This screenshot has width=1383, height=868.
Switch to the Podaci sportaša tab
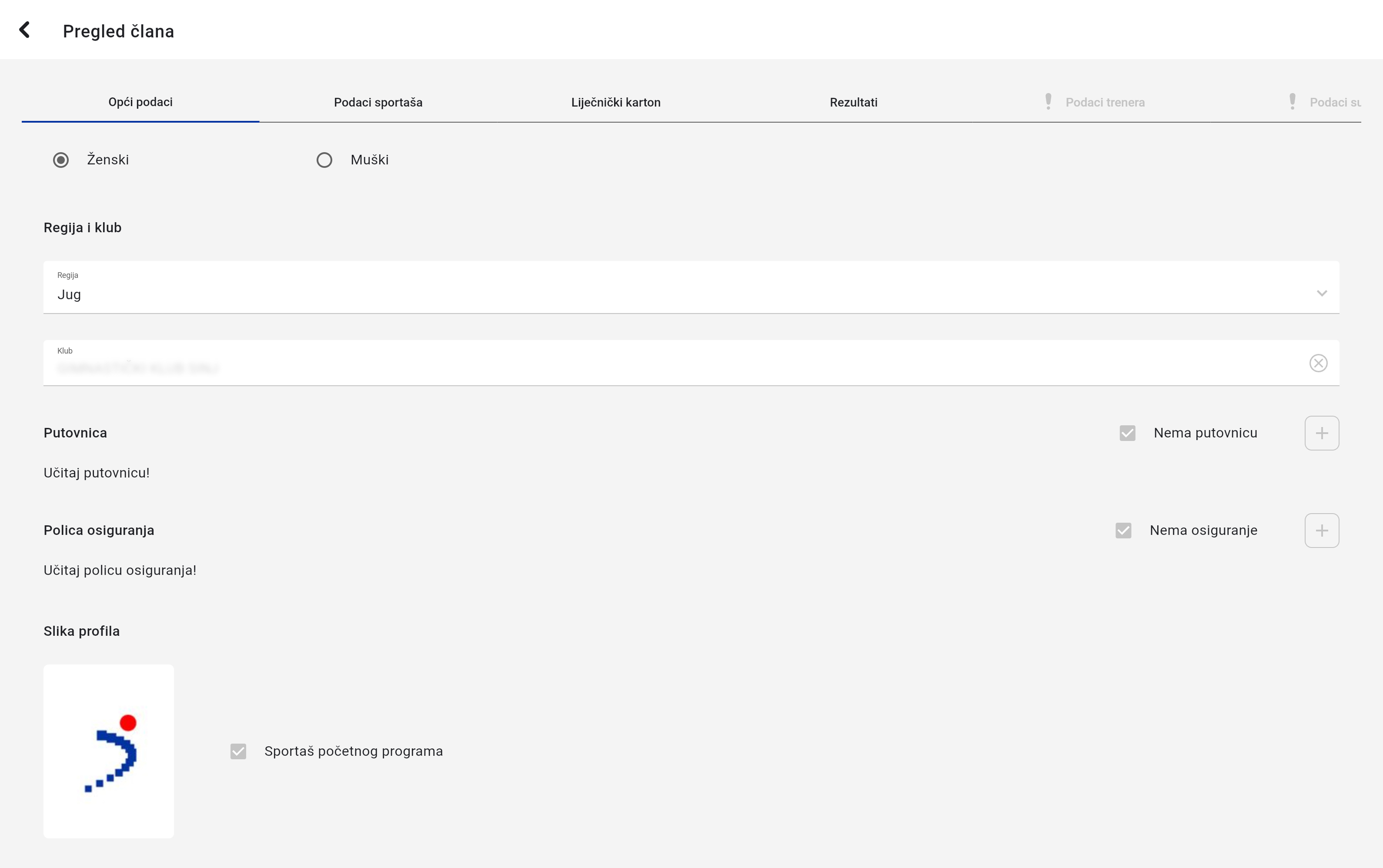pyautogui.click(x=378, y=102)
